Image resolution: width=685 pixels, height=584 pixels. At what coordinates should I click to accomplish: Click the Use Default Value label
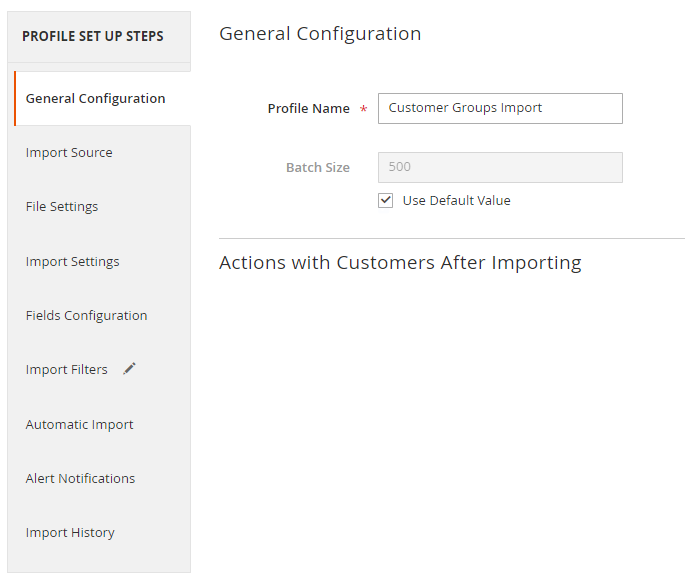click(457, 200)
